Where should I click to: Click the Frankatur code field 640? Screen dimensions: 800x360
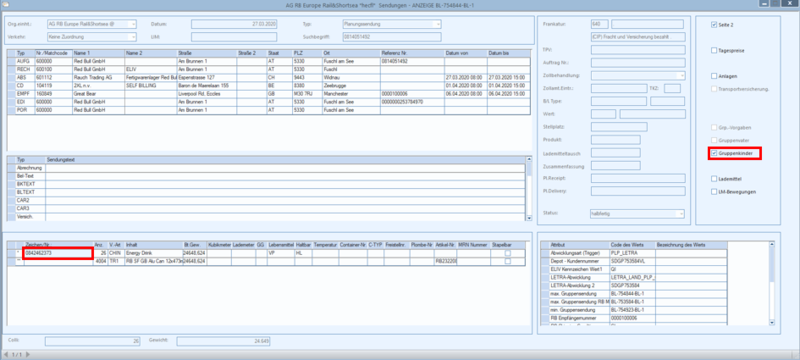(599, 24)
